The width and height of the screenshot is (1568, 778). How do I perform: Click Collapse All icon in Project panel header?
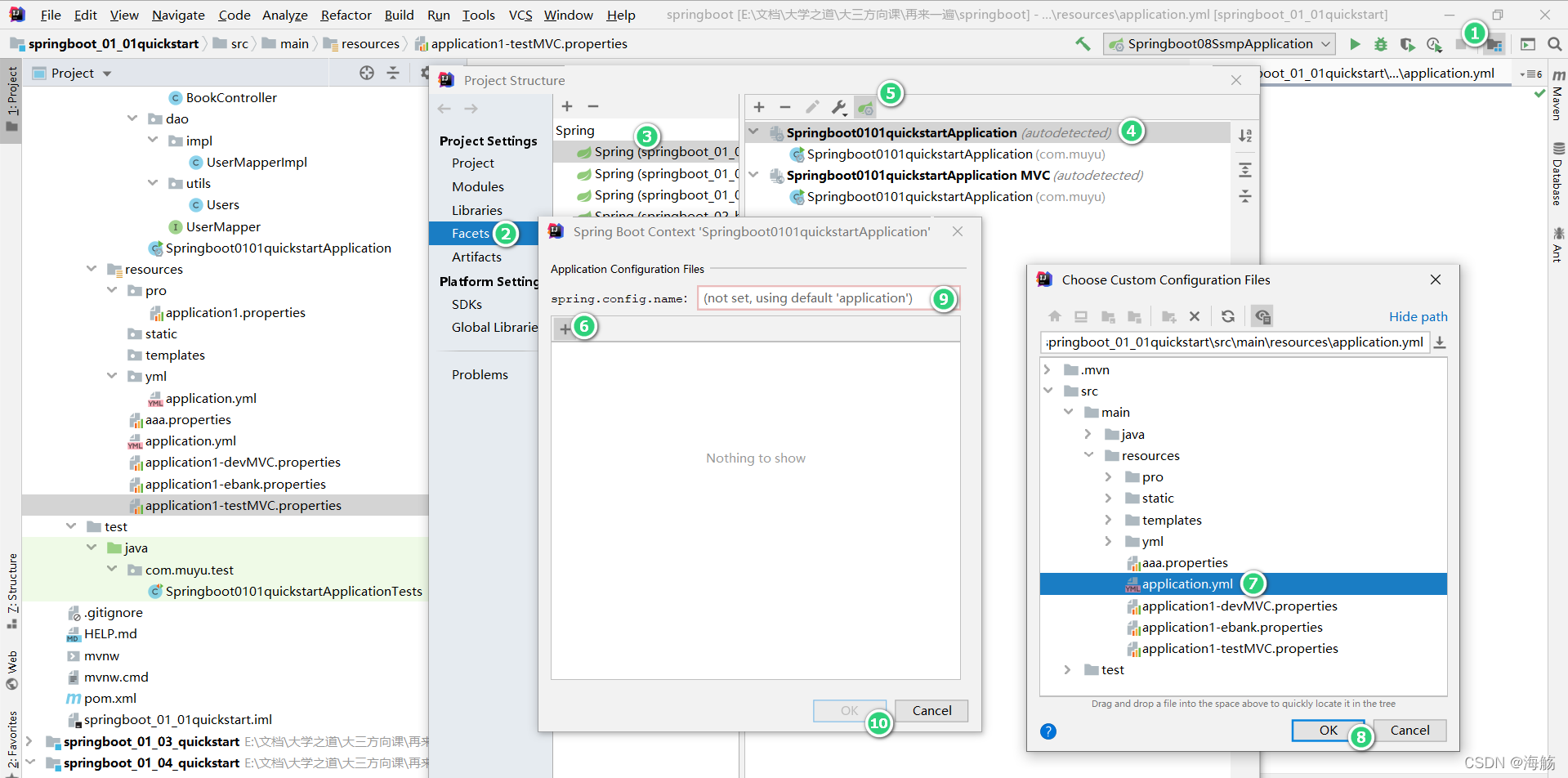[393, 73]
